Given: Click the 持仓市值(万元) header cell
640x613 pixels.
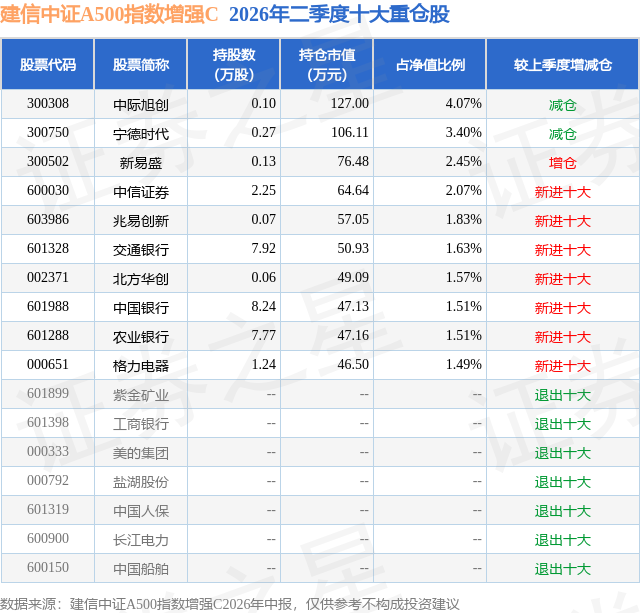Looking at the screenshot, I should (x=327, y=64).
